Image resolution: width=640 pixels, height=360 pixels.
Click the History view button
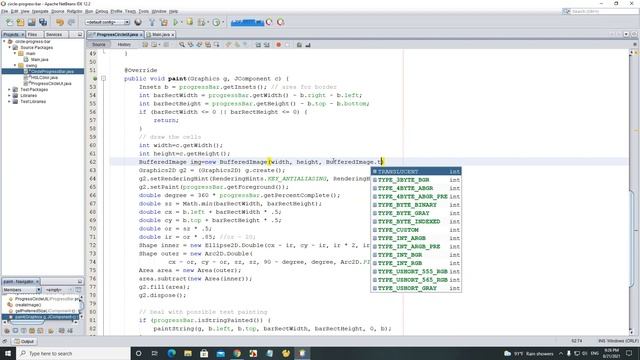point(124,44)
